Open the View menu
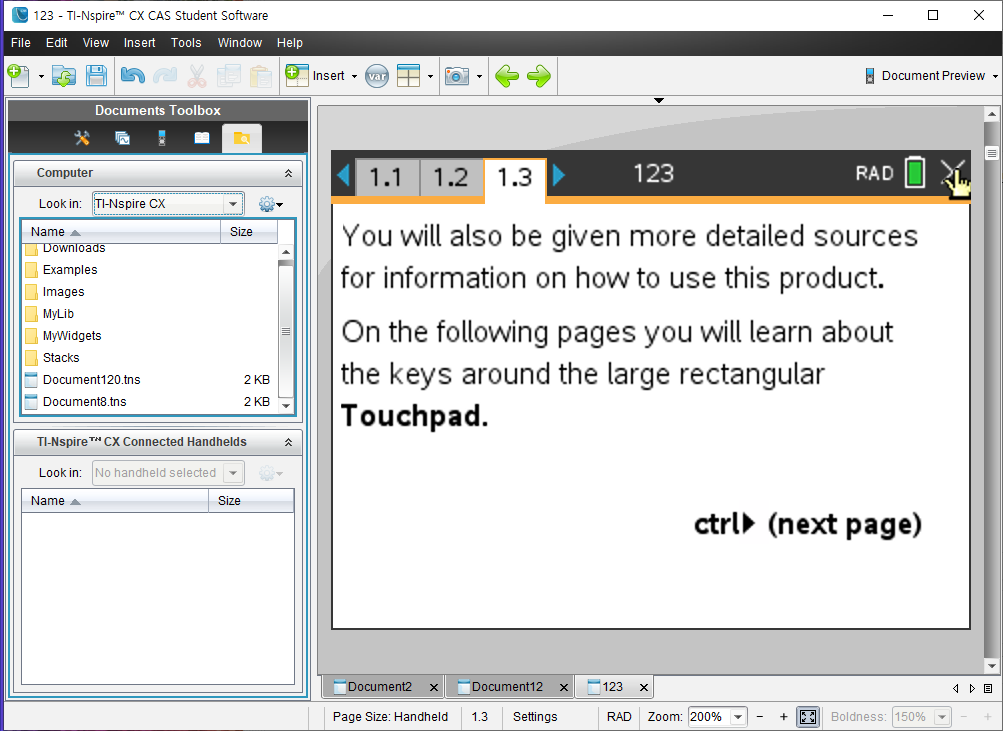 coord(95,43)
